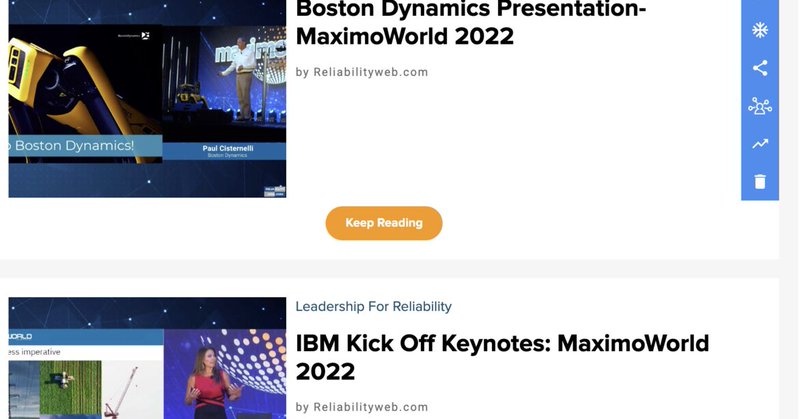Click the Keep Reading button
Screen dimensions: 800x419
[384, 223]
